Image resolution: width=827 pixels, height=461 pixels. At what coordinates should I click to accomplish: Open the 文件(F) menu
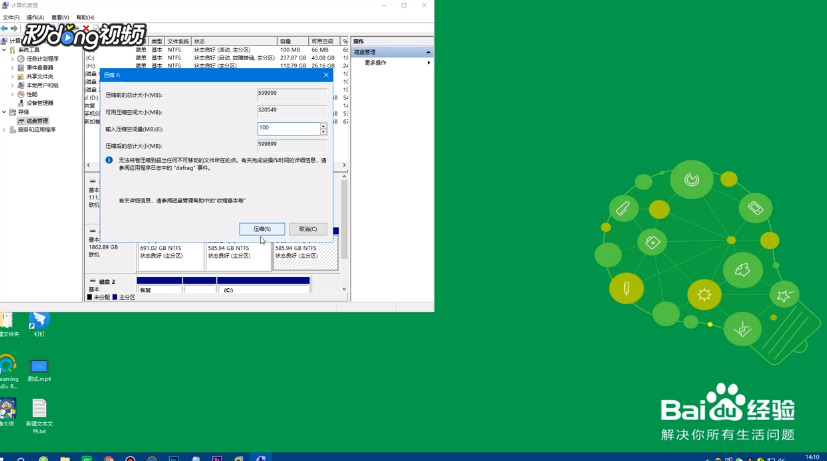click(x=11, y=17)
